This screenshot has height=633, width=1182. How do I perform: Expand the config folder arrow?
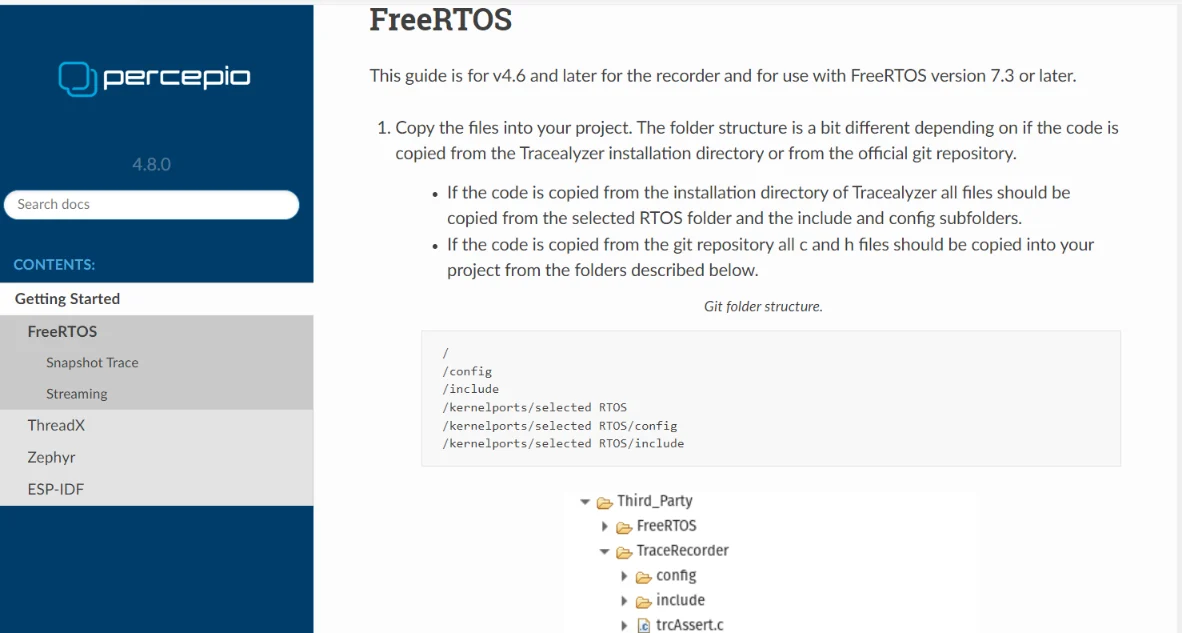click(x=625, y=577)
